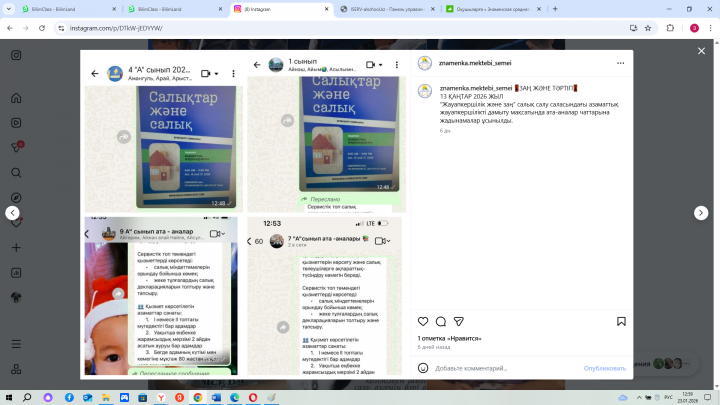This screenshot has width=720, height=405.
Task: Share the post with paper plane icon
Action: (459, 321)
